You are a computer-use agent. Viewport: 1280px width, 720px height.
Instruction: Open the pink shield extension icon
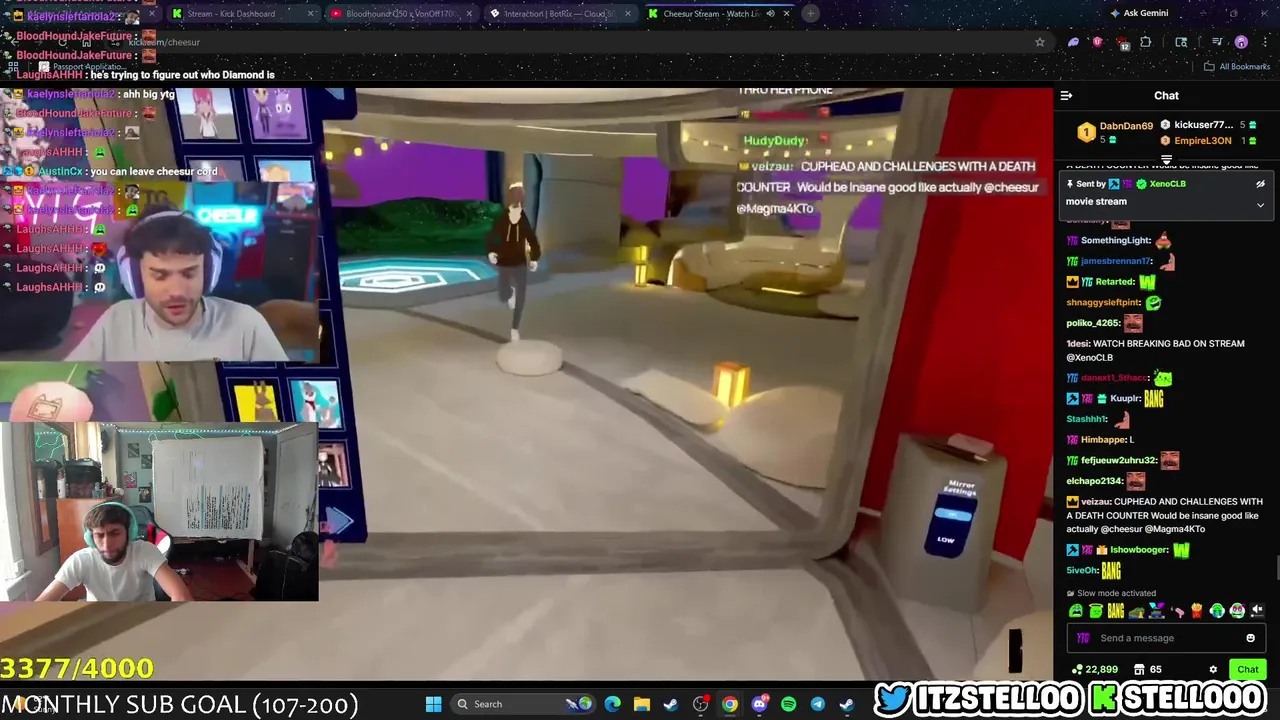[x=1098, y=42]
